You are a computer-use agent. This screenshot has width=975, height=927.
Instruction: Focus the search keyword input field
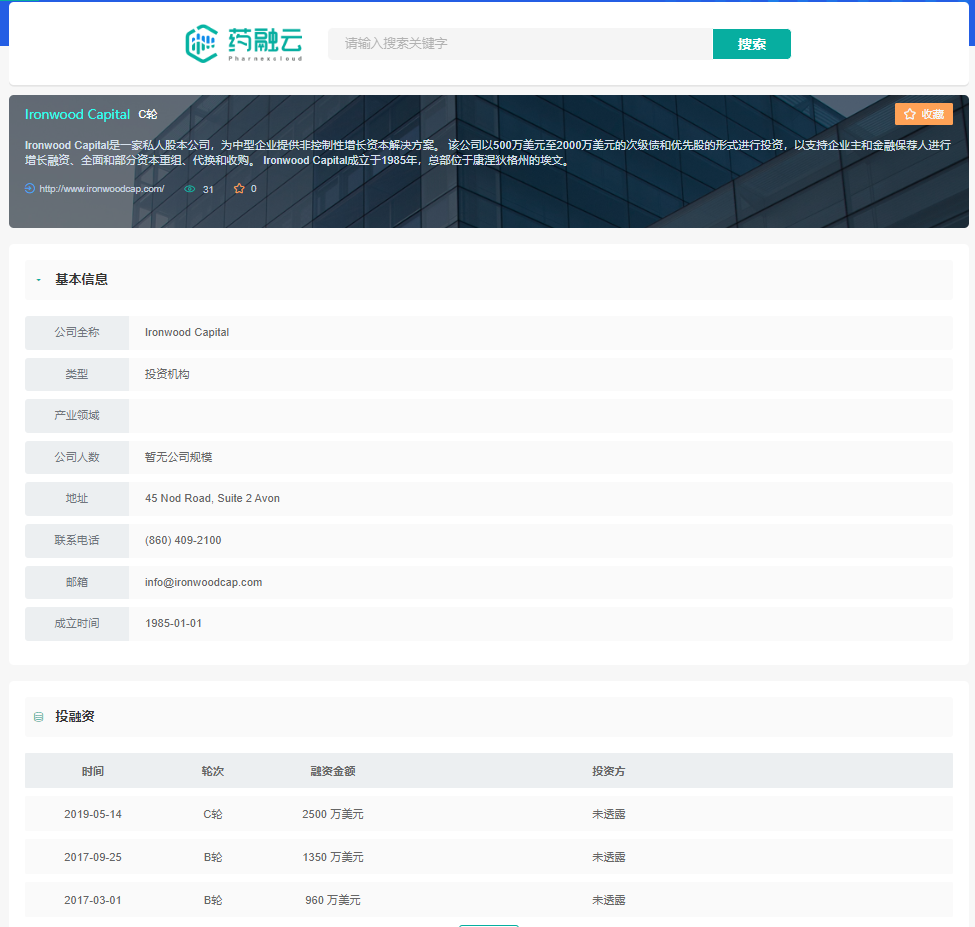(x=520, y=44)
